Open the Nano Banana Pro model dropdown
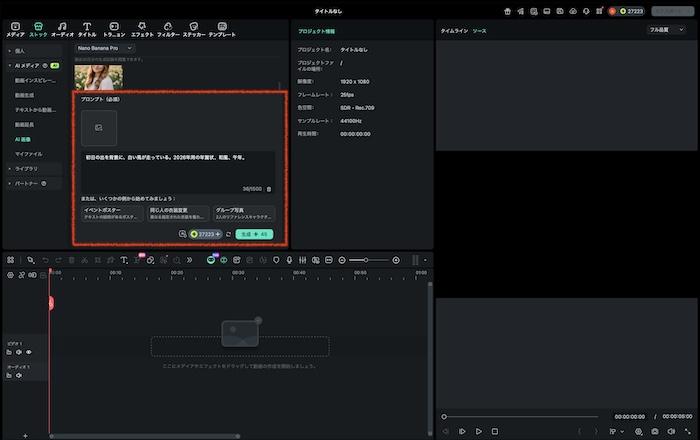 105,48
